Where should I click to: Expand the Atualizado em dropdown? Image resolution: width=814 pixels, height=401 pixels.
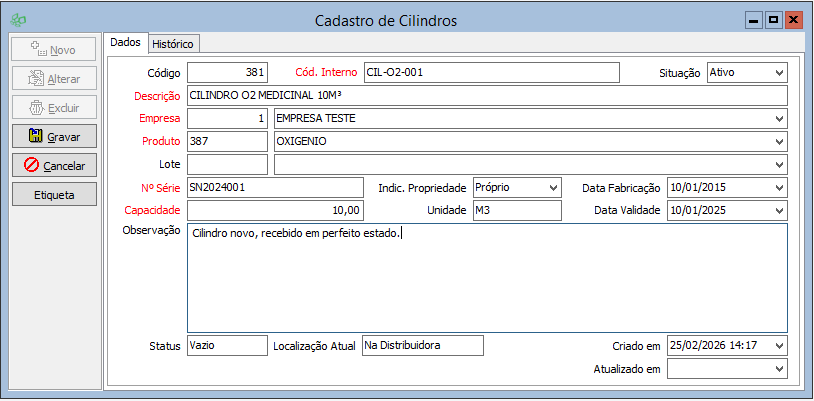point(778,369)
